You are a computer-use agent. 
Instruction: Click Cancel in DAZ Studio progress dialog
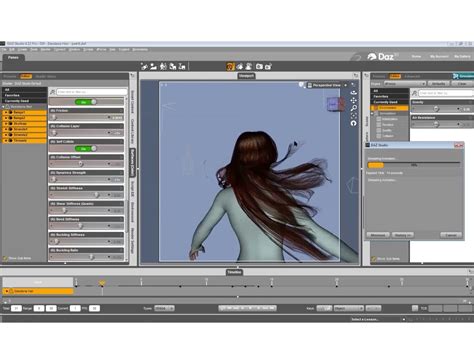[x=451, y=235]
